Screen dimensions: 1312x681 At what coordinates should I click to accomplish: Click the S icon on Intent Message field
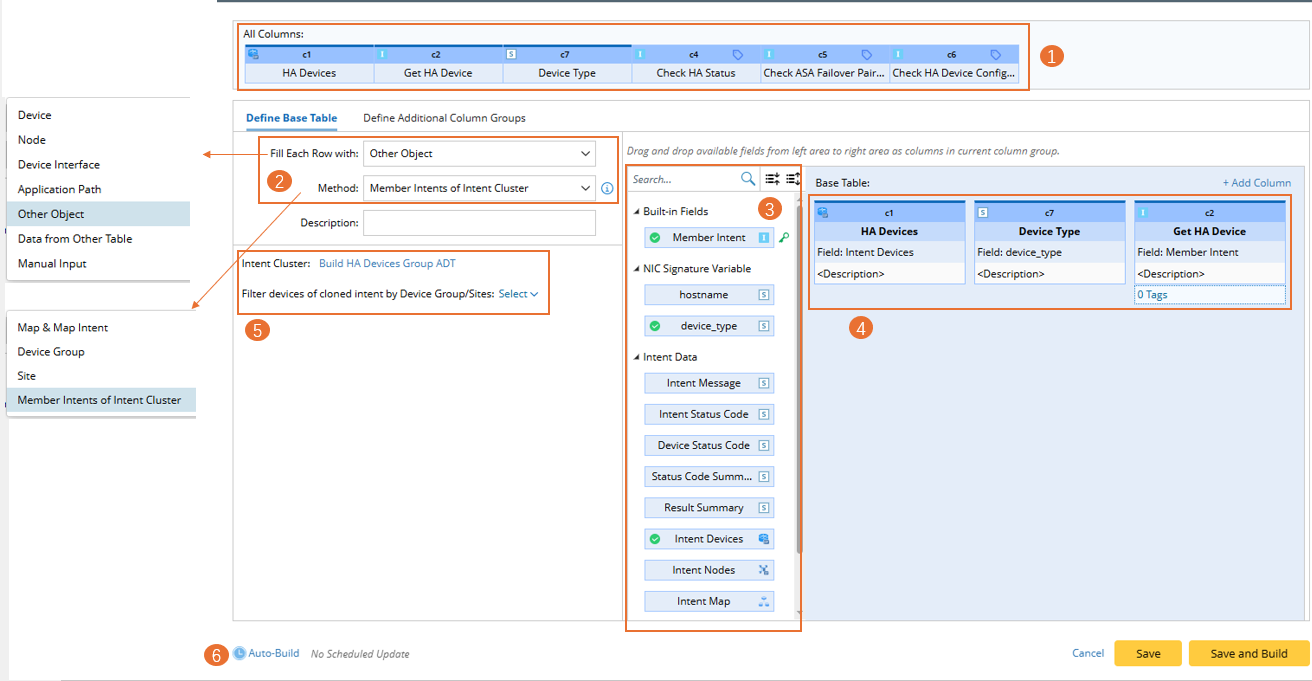[764, 383]
